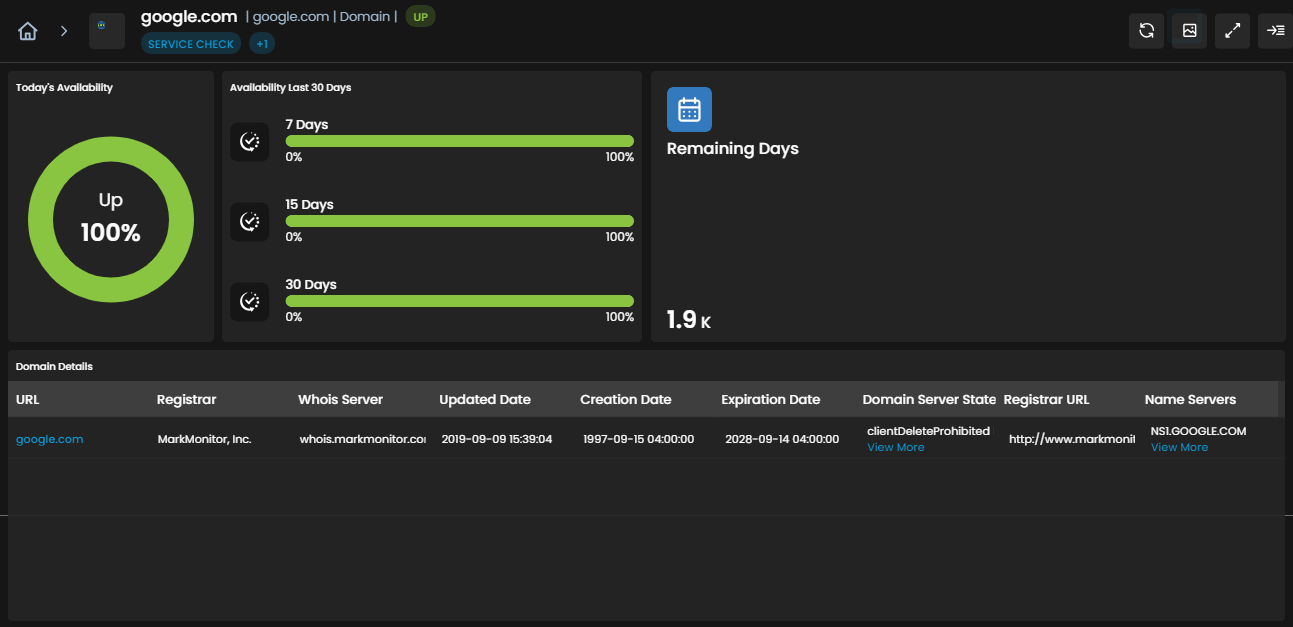Click the 15 Days availability bar
Screen dimensions: 1293x627
(x=460, y=221)
